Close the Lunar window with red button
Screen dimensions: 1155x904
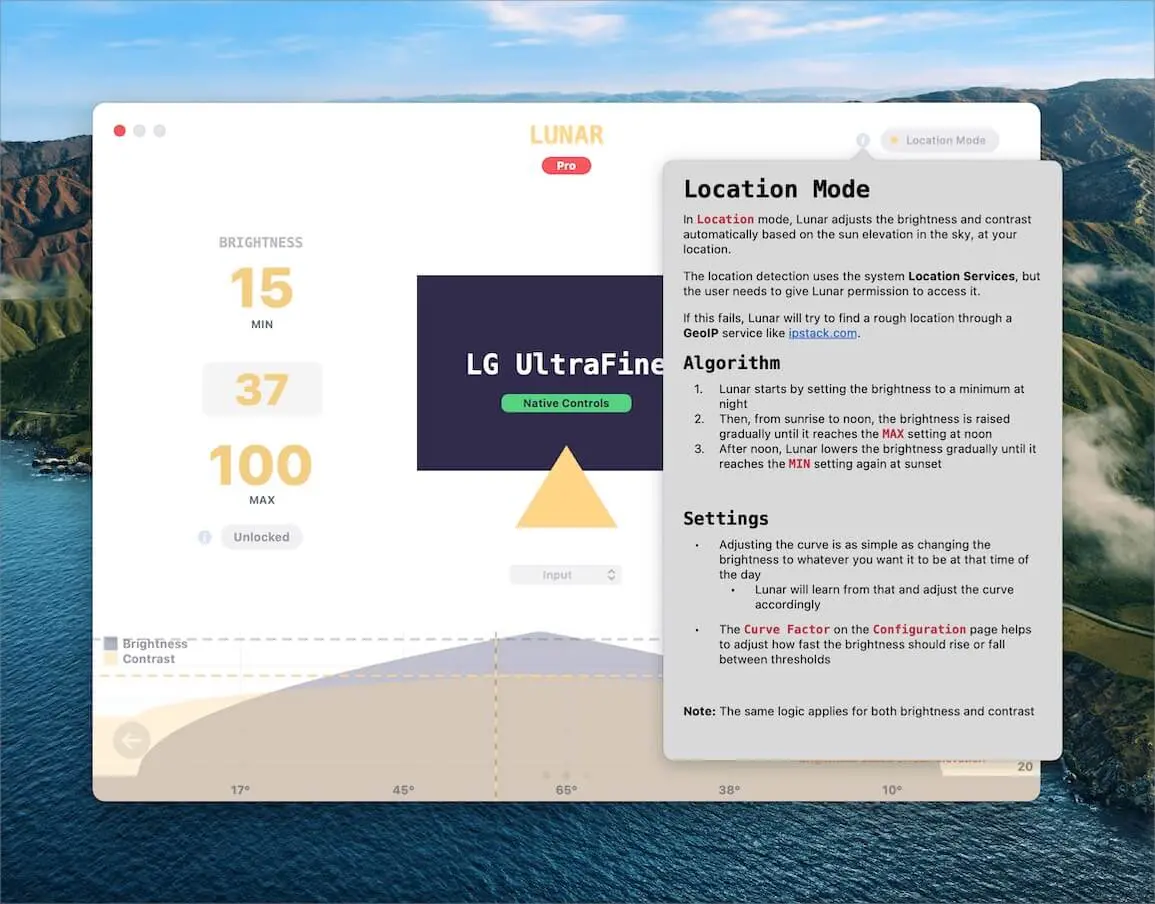119,130
